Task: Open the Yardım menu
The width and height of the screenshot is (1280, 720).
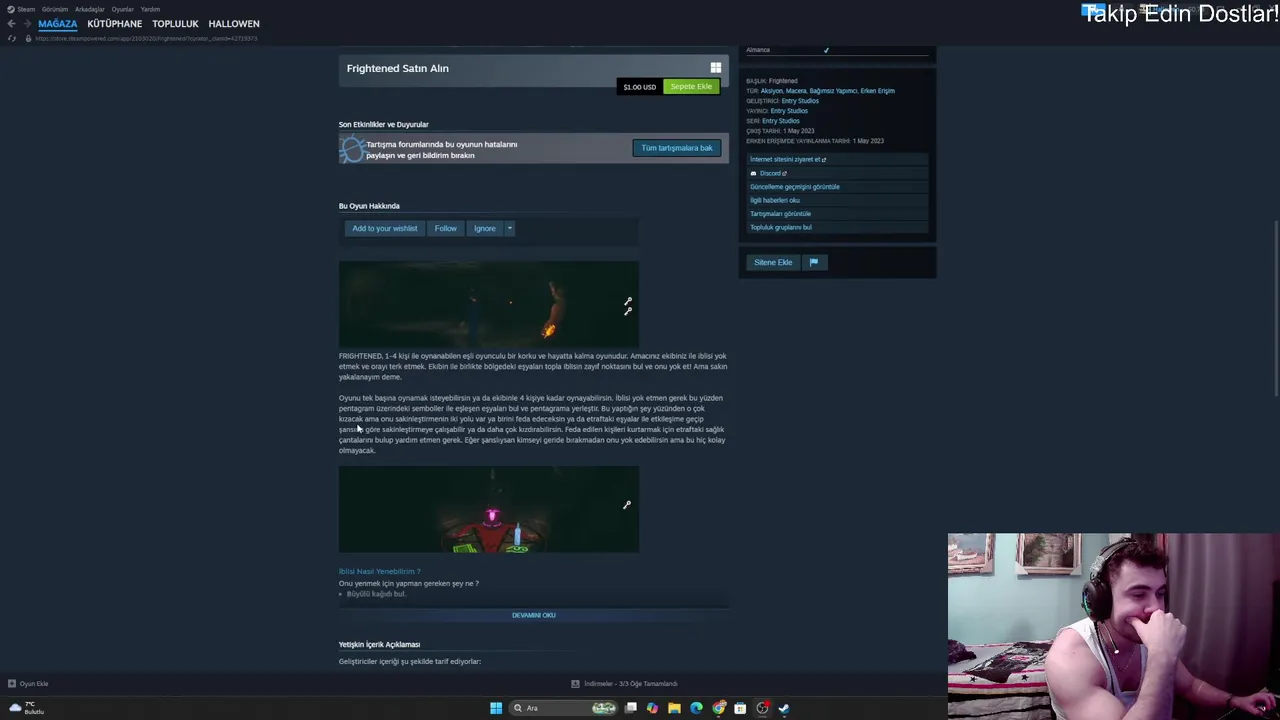Action: (x=150, y=9)
